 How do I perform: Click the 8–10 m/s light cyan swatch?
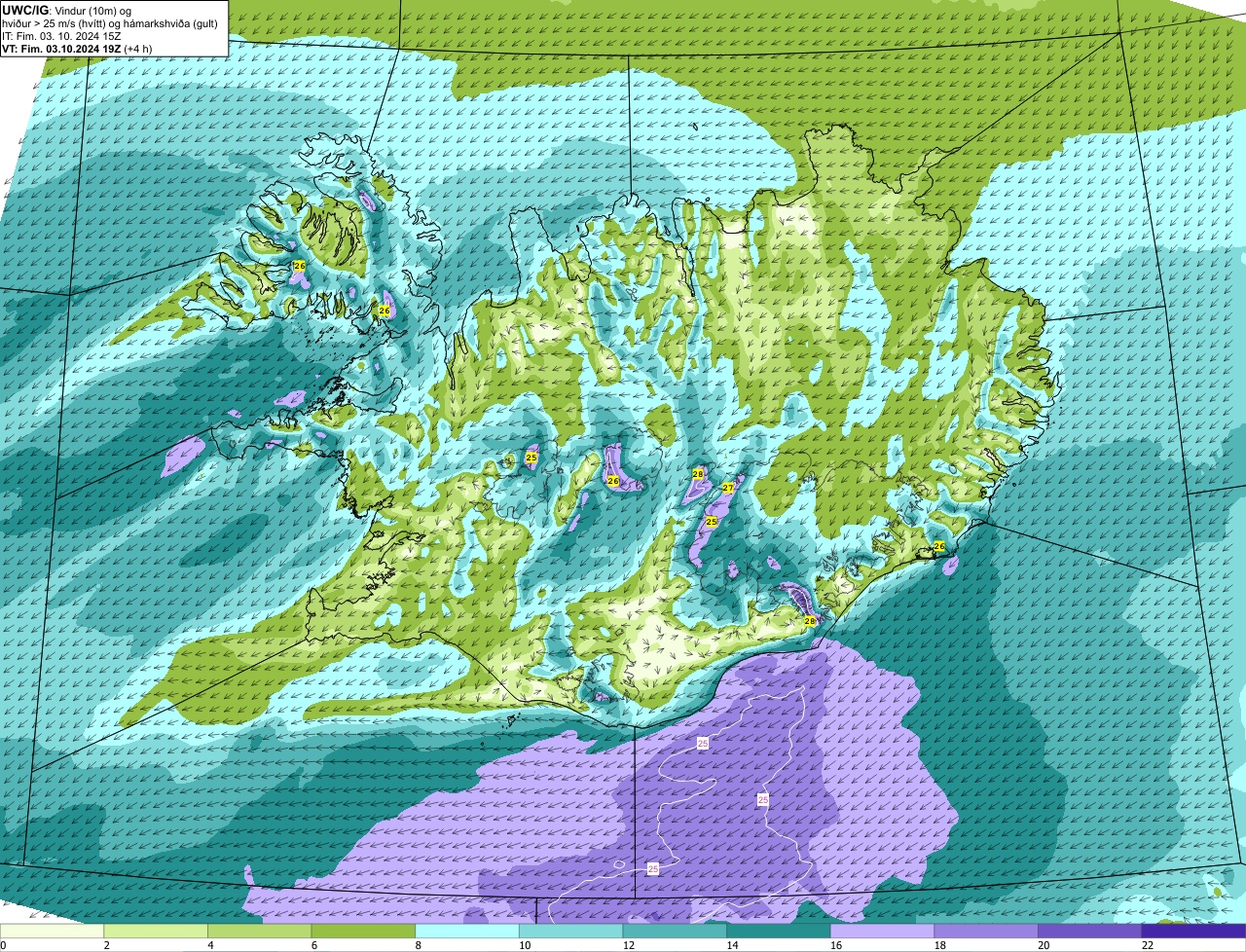tap(467, 931)
